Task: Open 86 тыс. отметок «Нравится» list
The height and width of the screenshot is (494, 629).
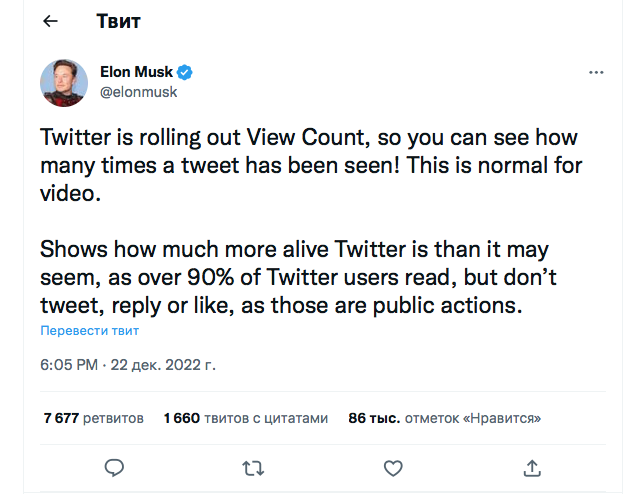Action: point(444,418)
